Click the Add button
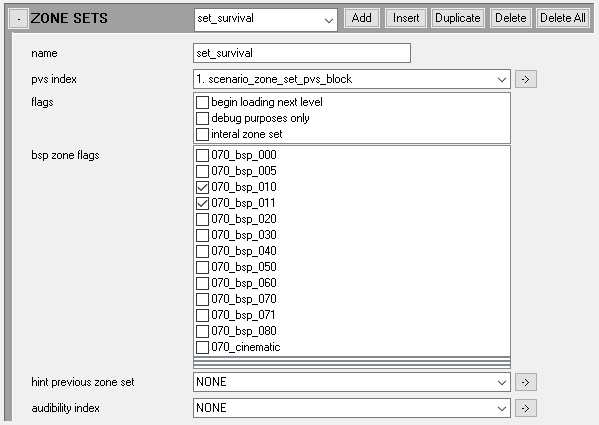Image resolution: width=599 pixels, height=425 pixels. pyautogui.click(x=361, y=18)
